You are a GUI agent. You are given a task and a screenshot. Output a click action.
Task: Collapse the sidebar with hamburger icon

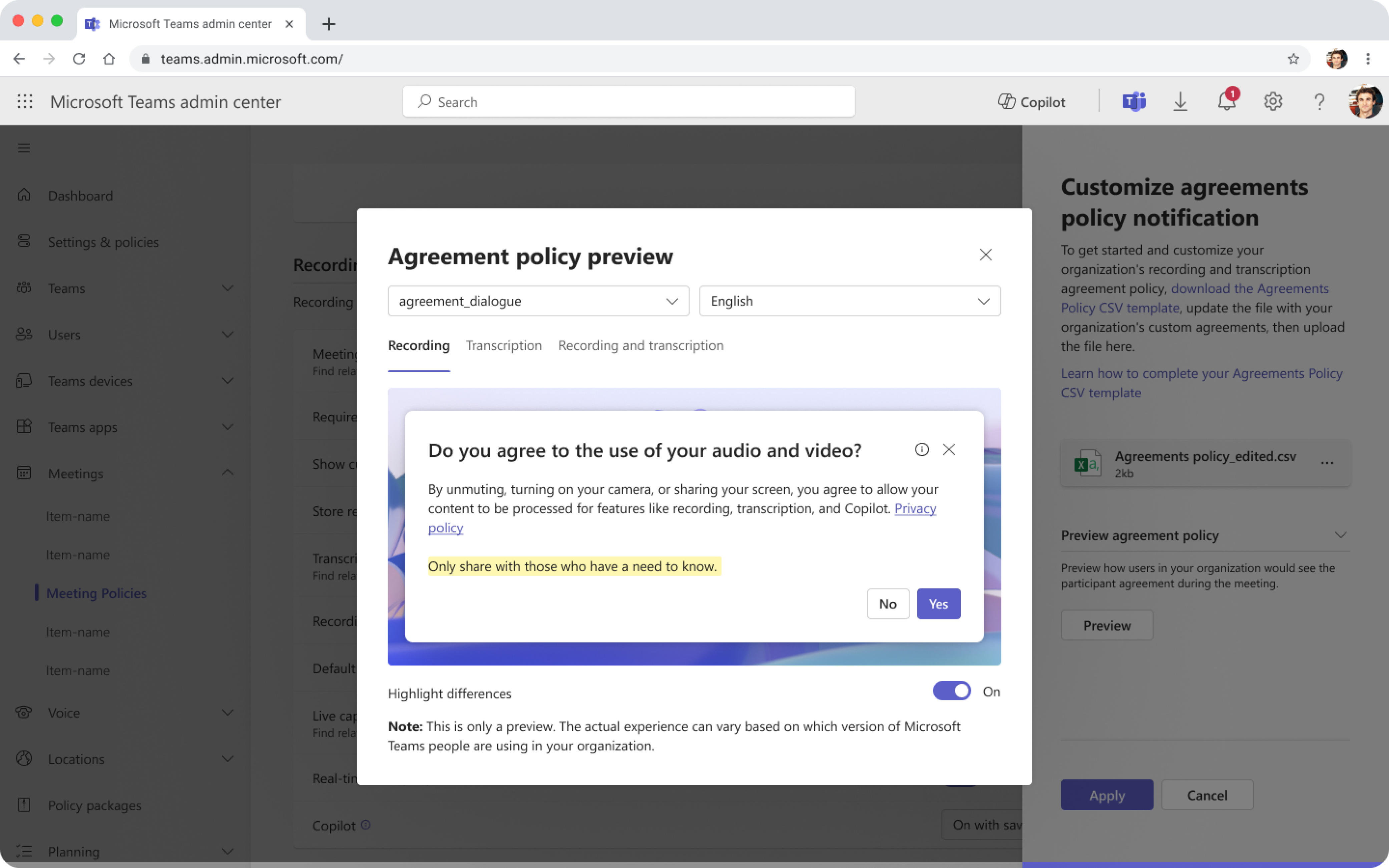(24, 148)
